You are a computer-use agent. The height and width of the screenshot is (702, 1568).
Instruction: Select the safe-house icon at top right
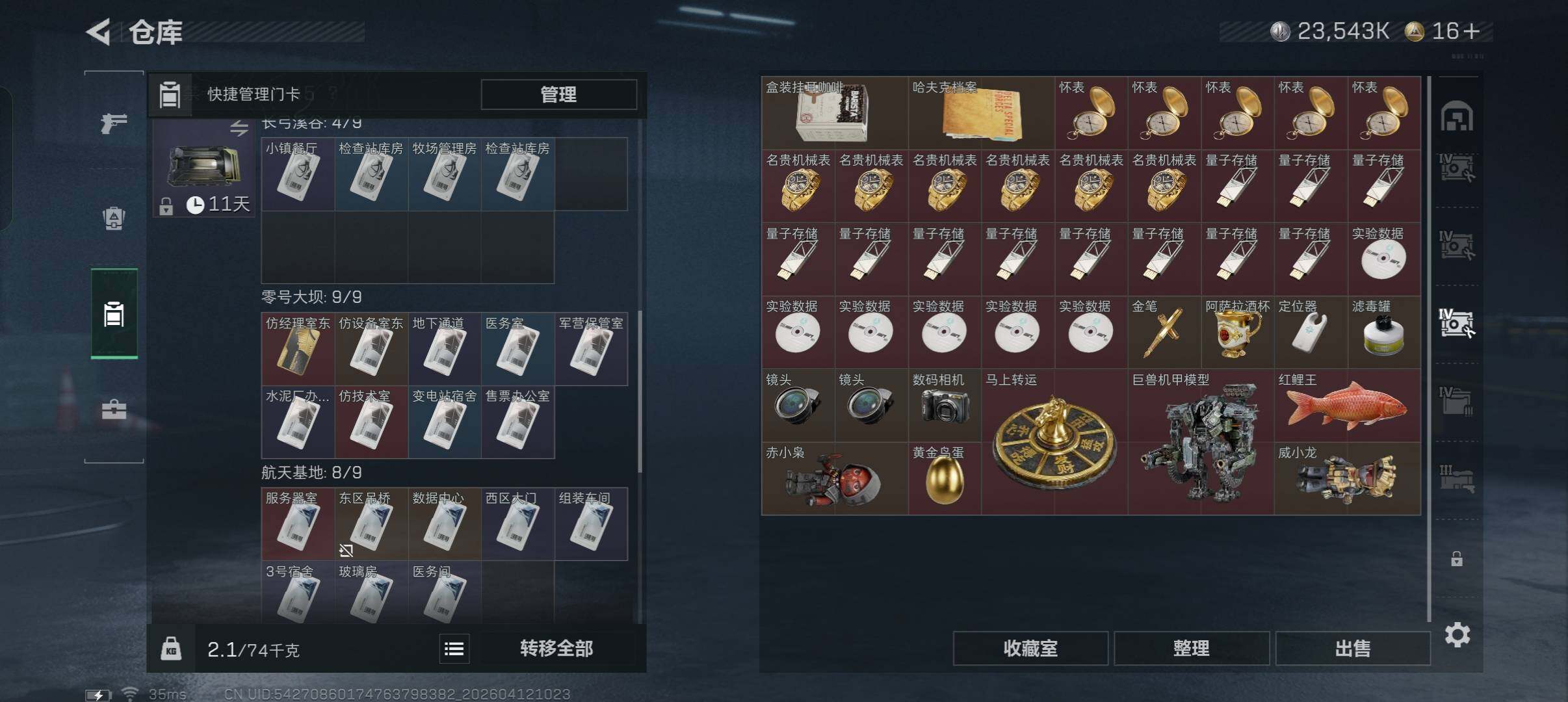[1457, 117]
